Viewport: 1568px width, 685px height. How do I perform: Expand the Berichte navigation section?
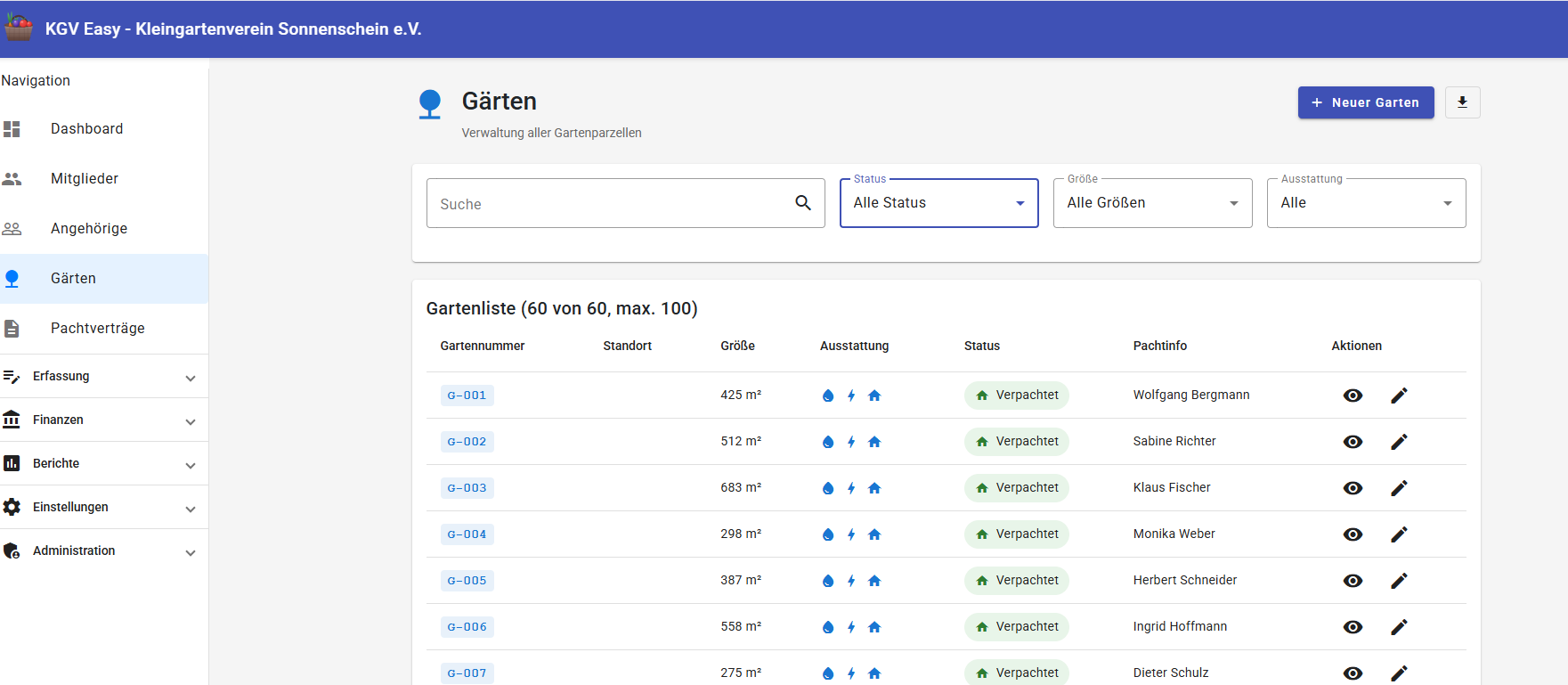tap(104, 463)
